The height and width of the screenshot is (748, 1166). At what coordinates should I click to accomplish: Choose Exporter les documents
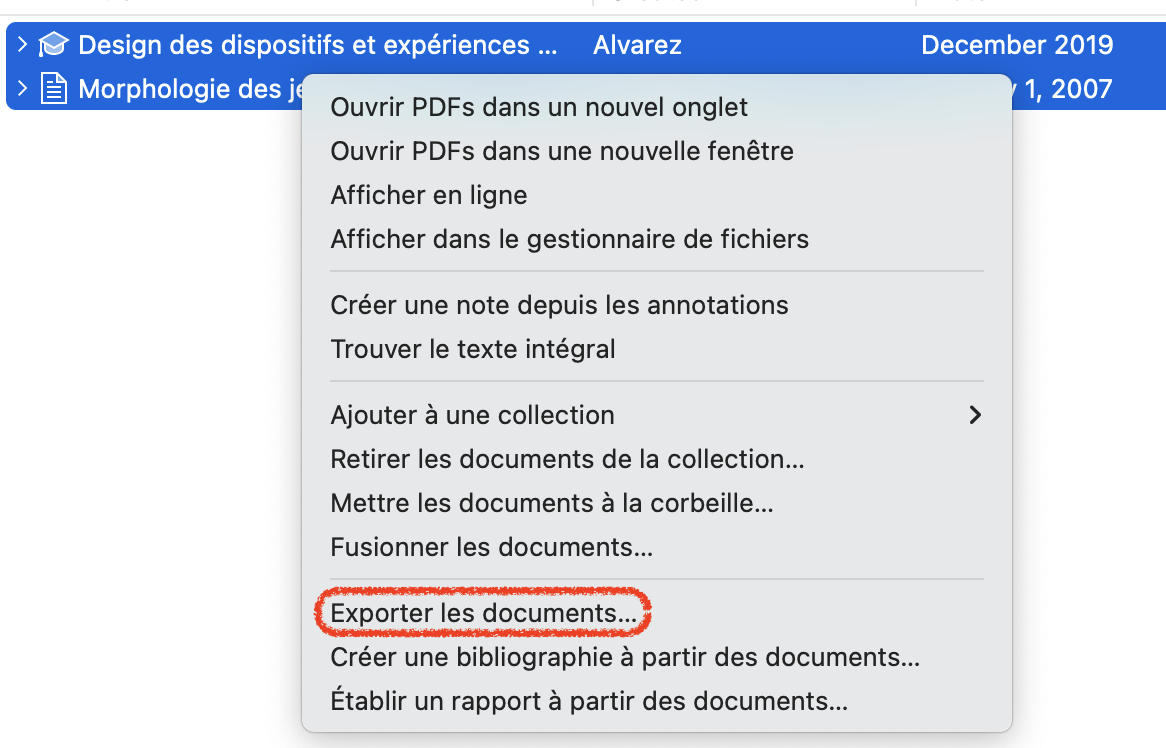pyautogui.click(x=484, y=613)
